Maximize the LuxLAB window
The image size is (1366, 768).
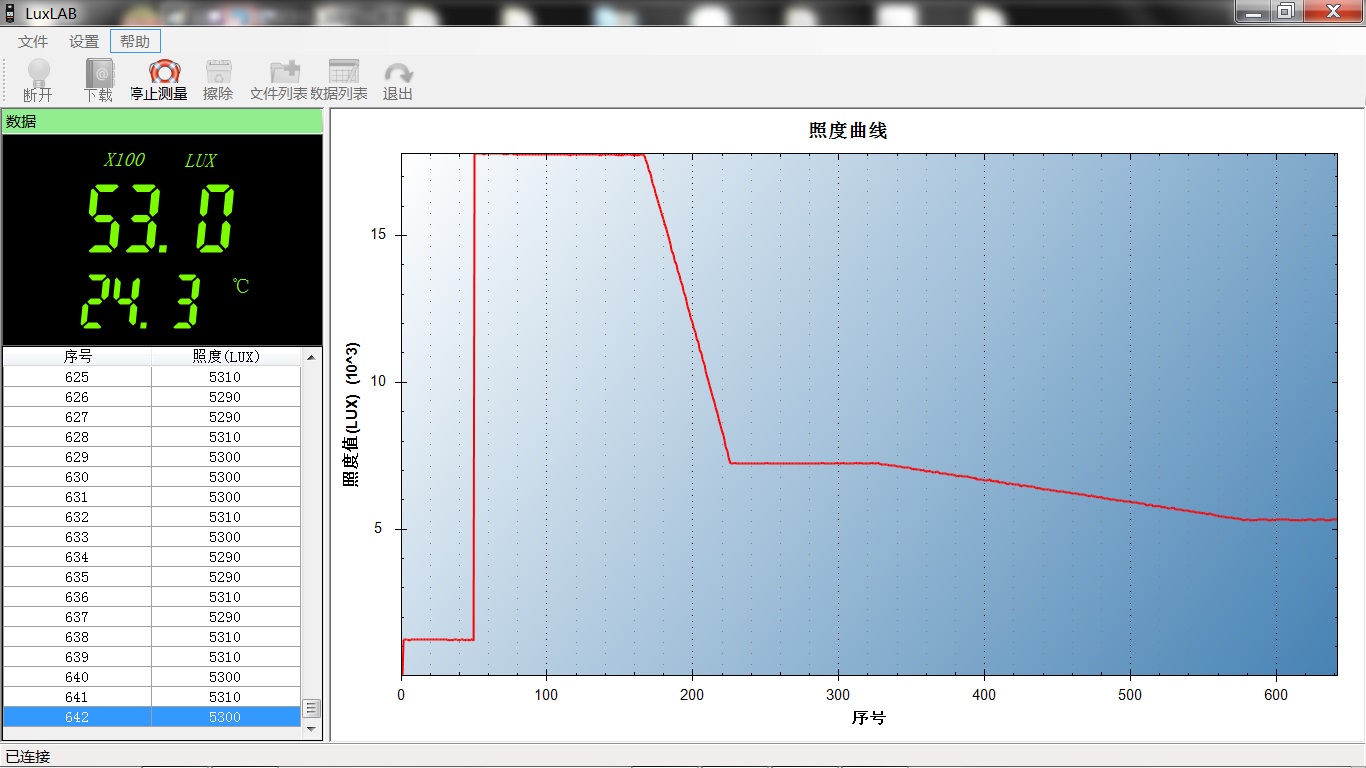click(1286, 11)
